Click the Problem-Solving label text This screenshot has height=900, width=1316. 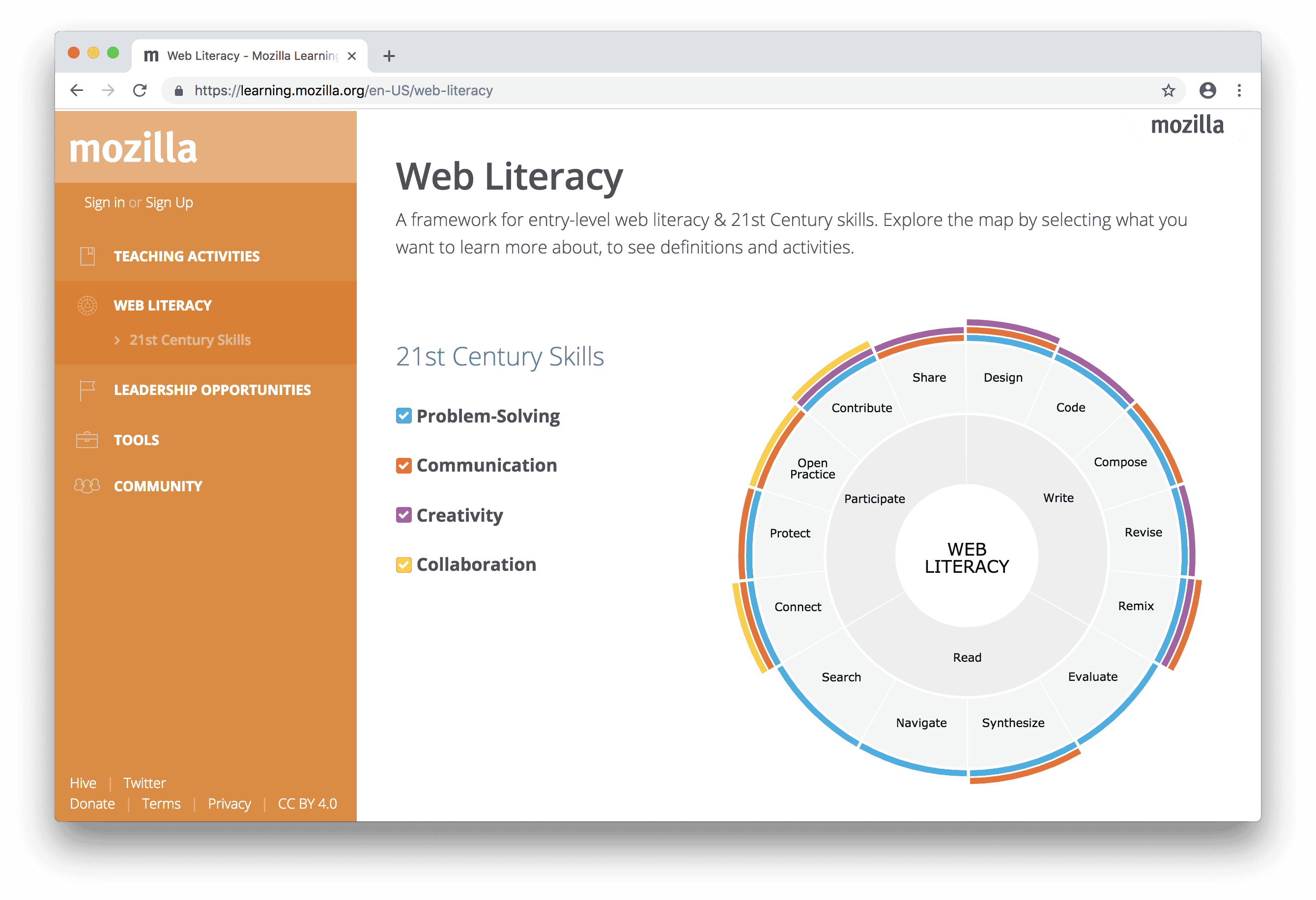[488, 417]
